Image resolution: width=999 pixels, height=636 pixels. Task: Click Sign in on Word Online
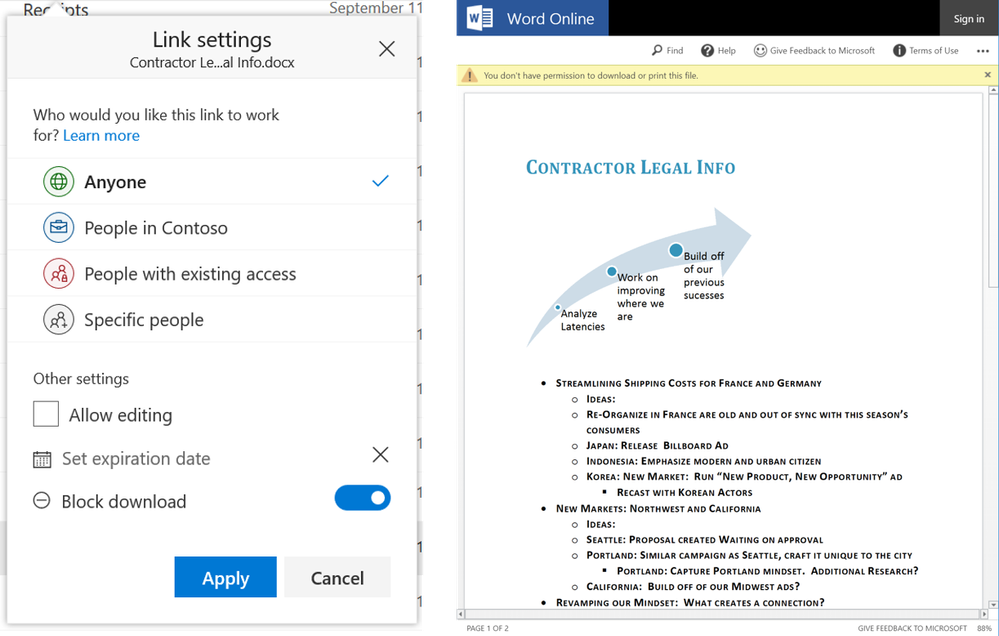click(x=968, y=18)
